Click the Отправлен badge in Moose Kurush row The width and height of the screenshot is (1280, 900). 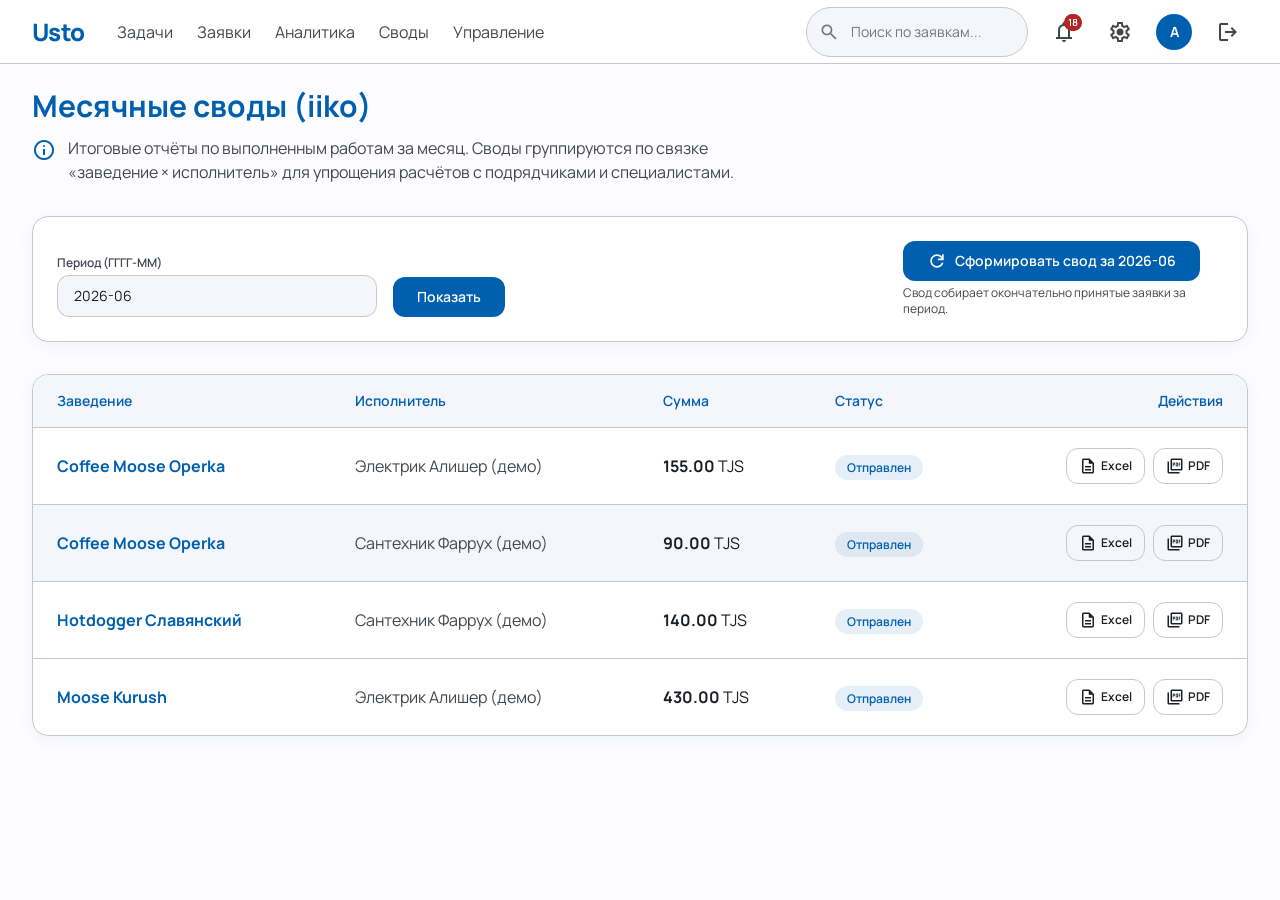click(x=879, y=698)
